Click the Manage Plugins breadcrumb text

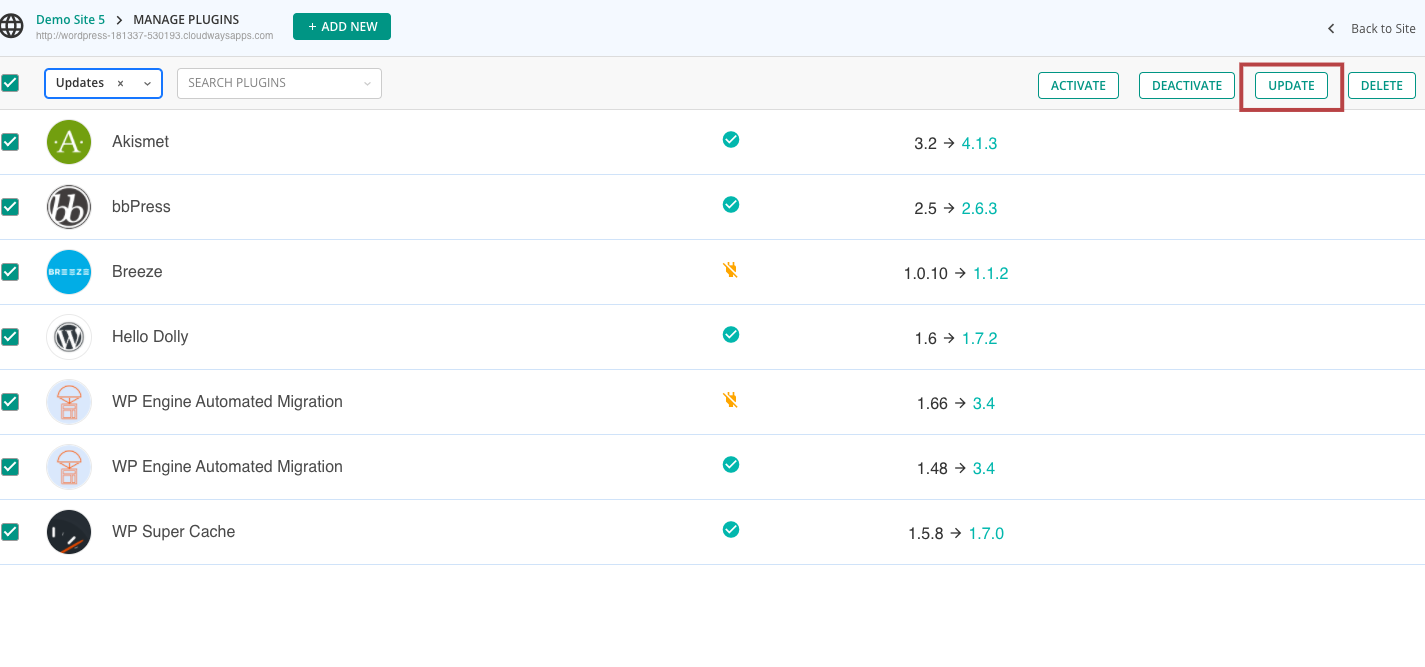point(186,19)
